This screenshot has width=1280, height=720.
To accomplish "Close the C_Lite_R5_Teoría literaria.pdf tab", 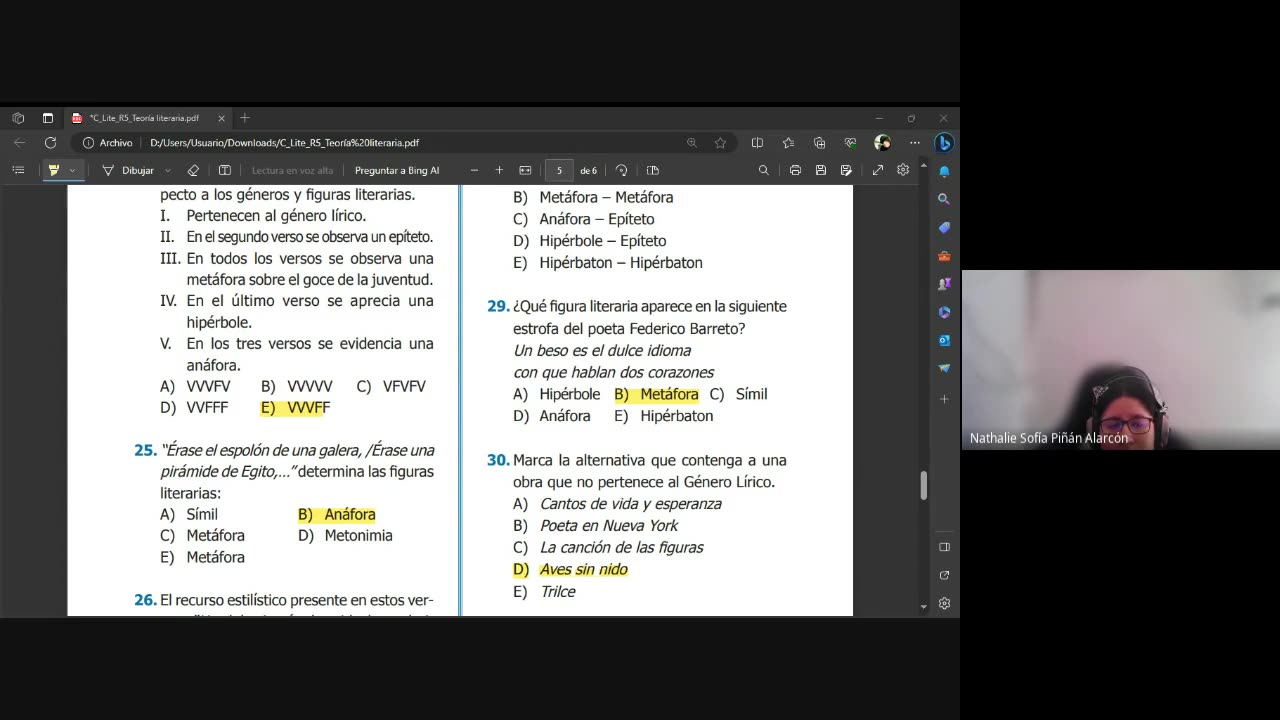I will point(220,118).
